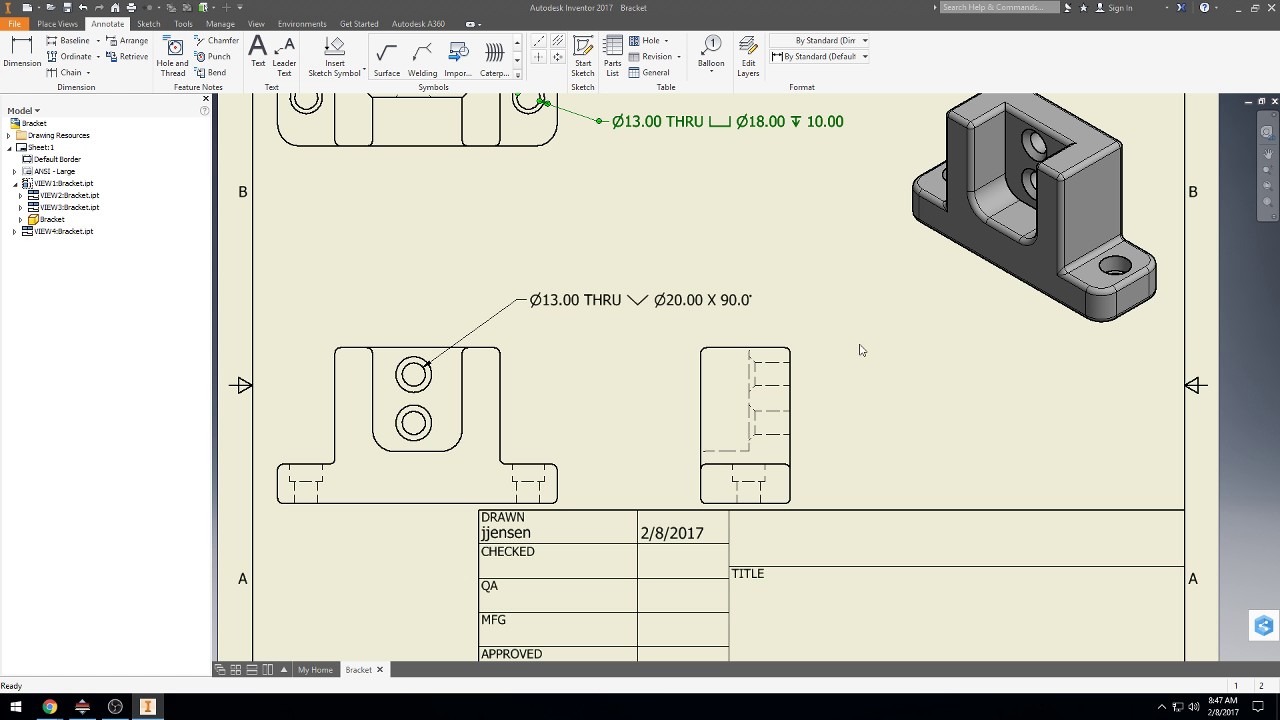This screenshot has height=720, width=1280.
Task: Expand the Drawing Resources folder
Action: coord(9,136)
